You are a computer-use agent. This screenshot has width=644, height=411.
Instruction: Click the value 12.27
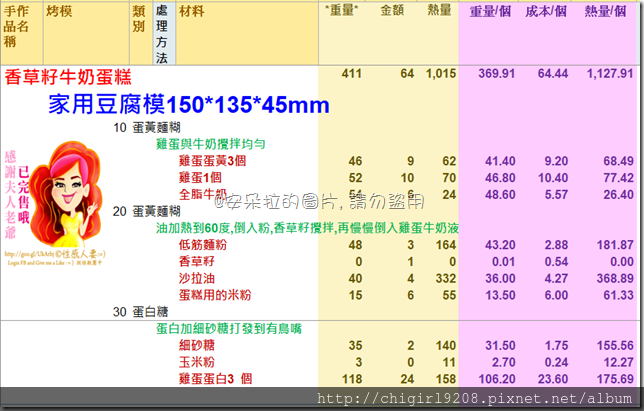coord(619,363)
